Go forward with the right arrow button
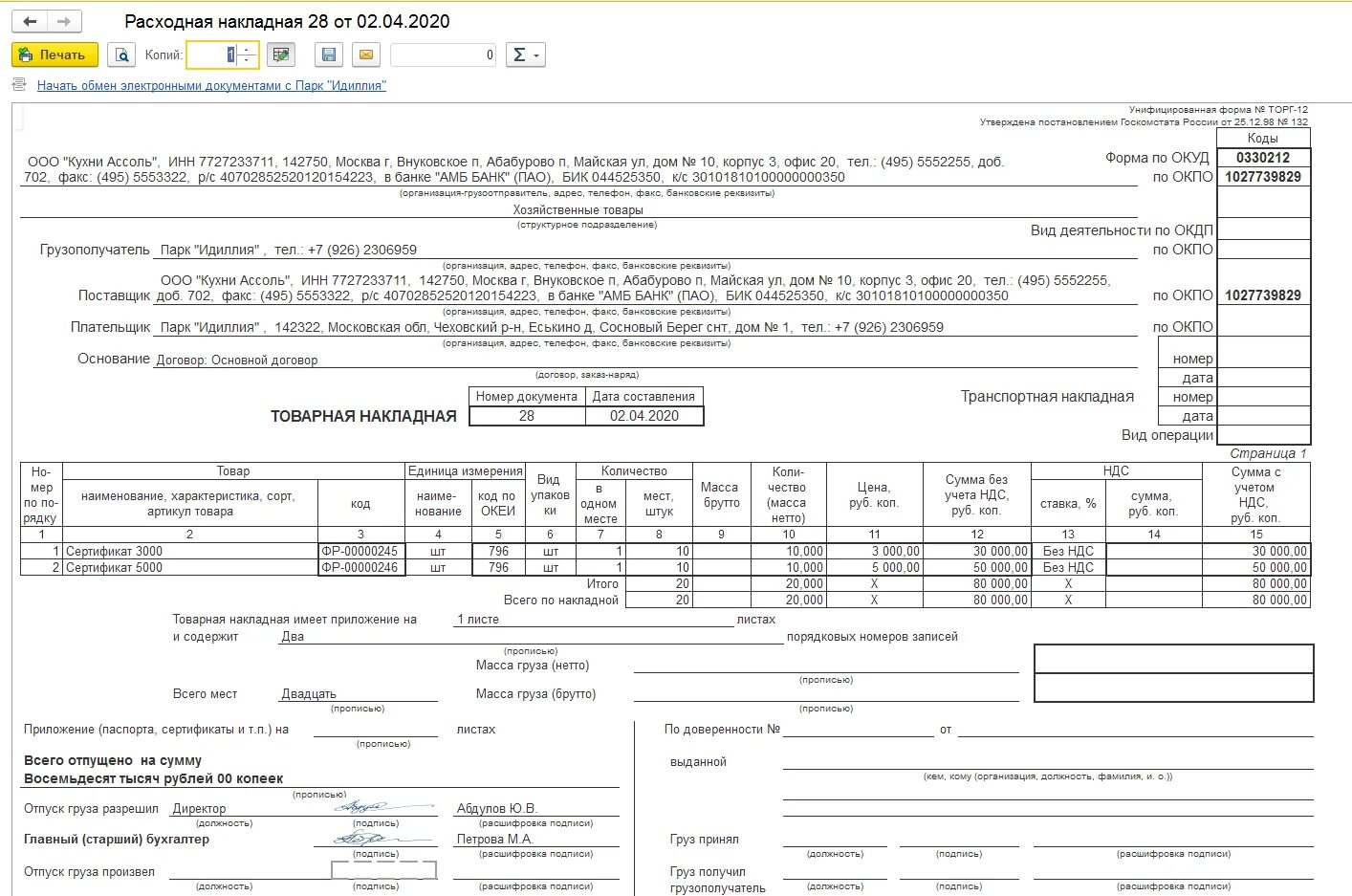The width and height of the screenshot is (1352, 896). (64, 21)
